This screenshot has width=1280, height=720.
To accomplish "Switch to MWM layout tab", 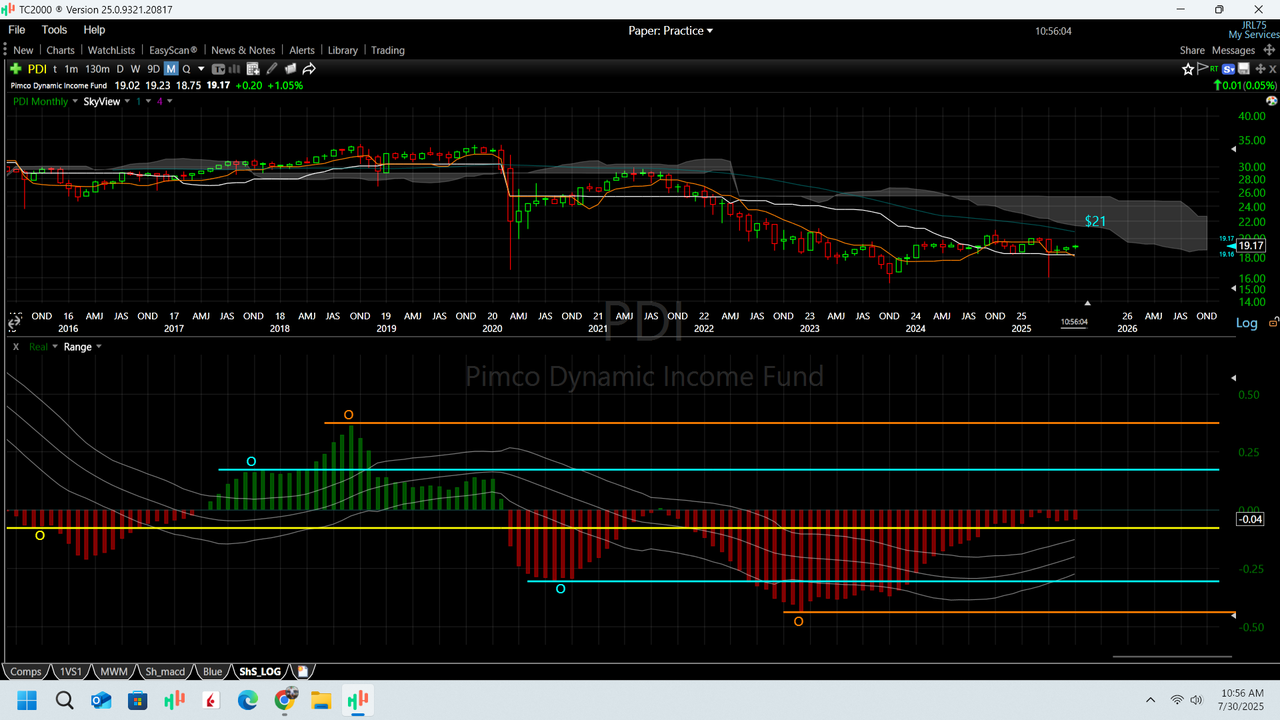I will tap(114, 671).
